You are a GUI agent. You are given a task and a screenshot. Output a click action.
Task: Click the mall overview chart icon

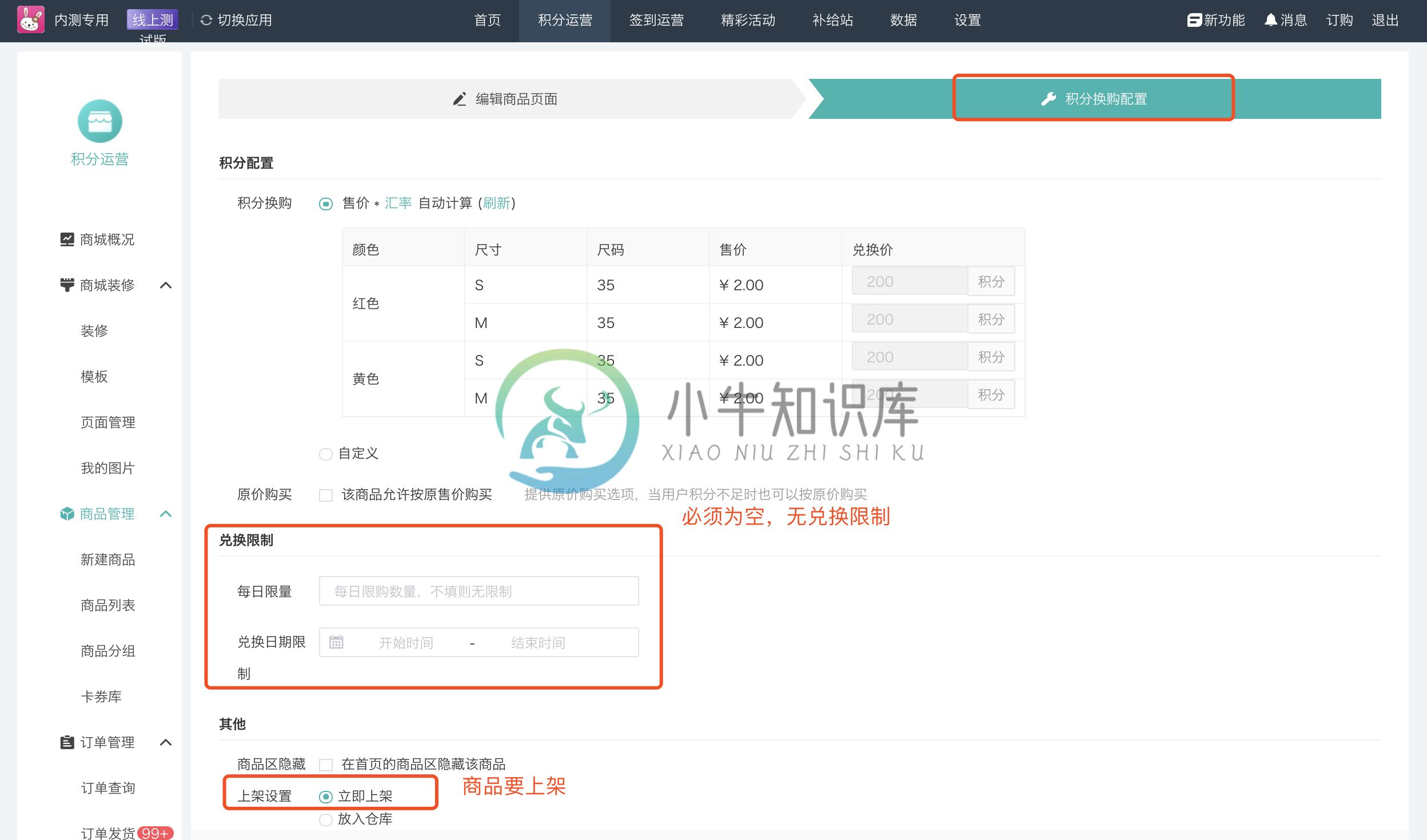(x=67, y=239)
